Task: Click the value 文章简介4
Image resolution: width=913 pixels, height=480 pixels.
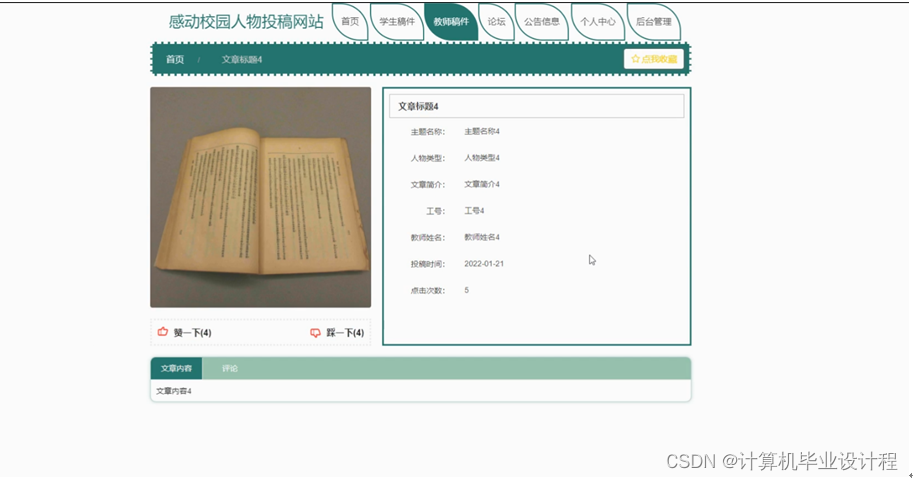Action: click(x=482, y=184)
